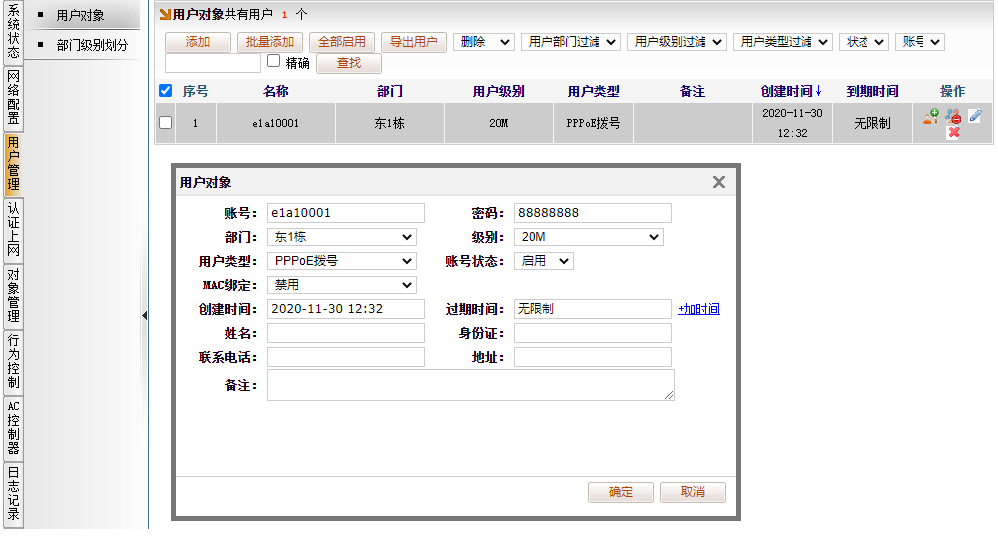Open the 用户级别过滤 dropdown
This screenshot has height=536, width=998.
click(x=677, y=42)
